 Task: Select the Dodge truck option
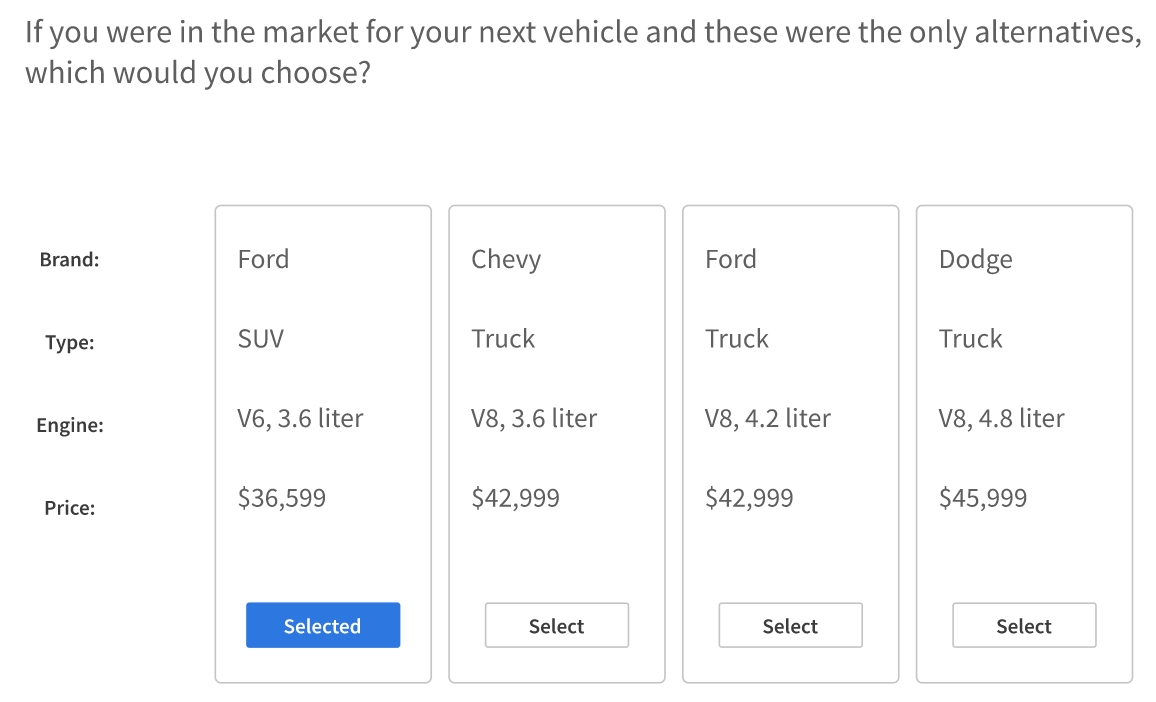(1024, 625)
